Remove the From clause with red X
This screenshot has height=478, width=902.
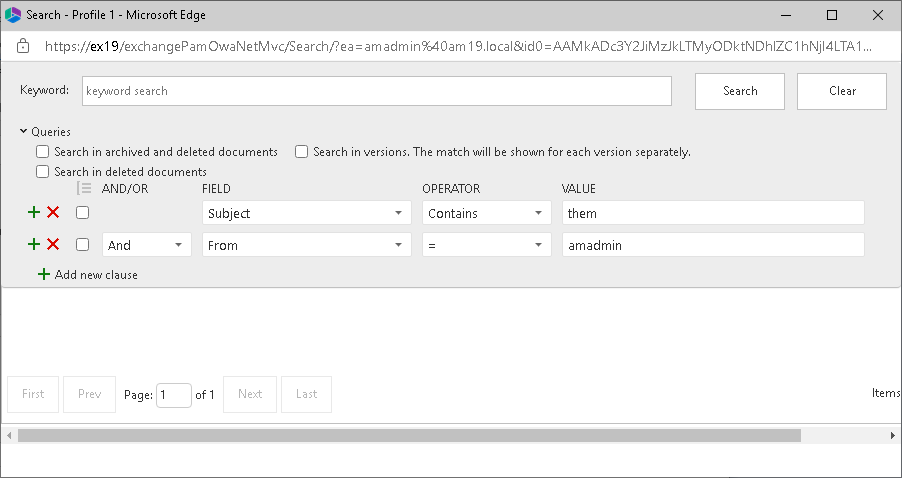(x=53, y=245)
